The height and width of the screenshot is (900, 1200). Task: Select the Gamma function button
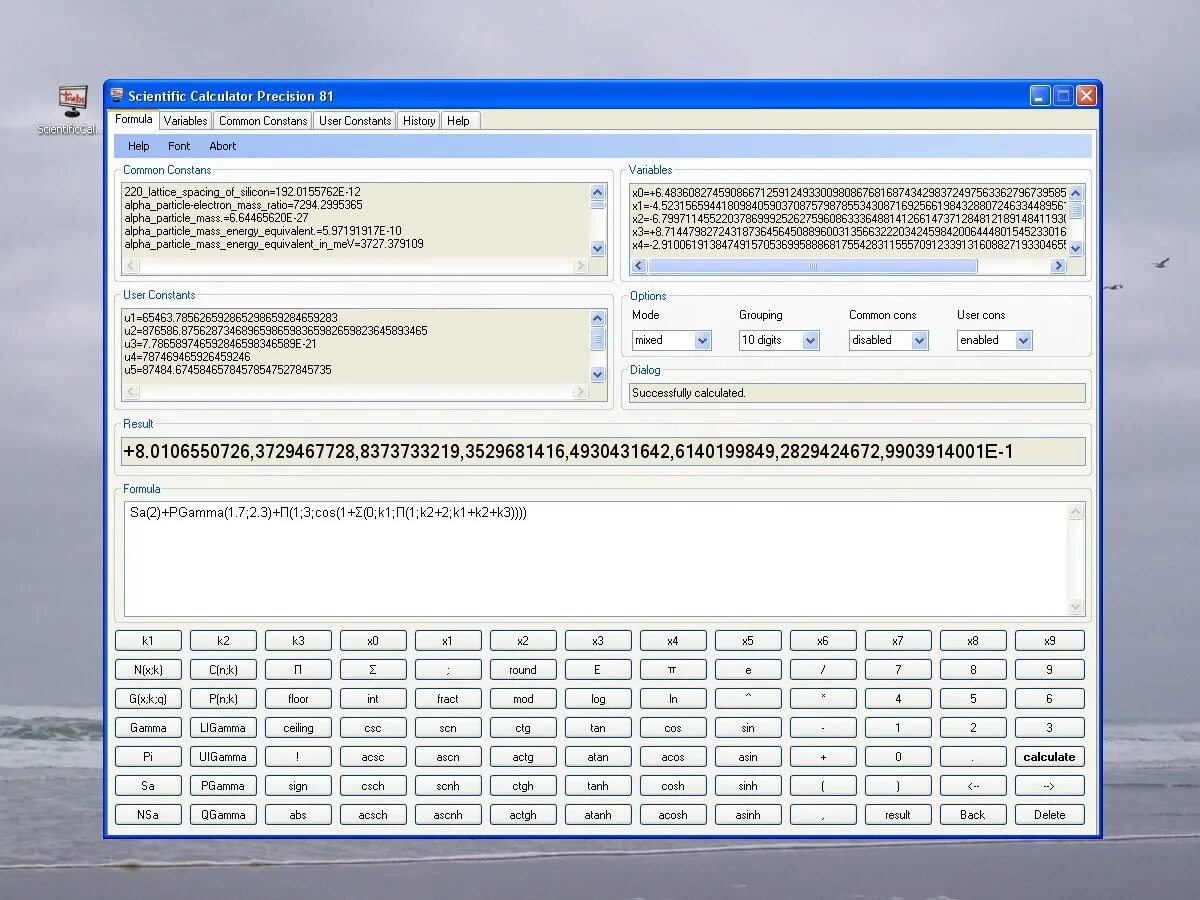(147, 727)
